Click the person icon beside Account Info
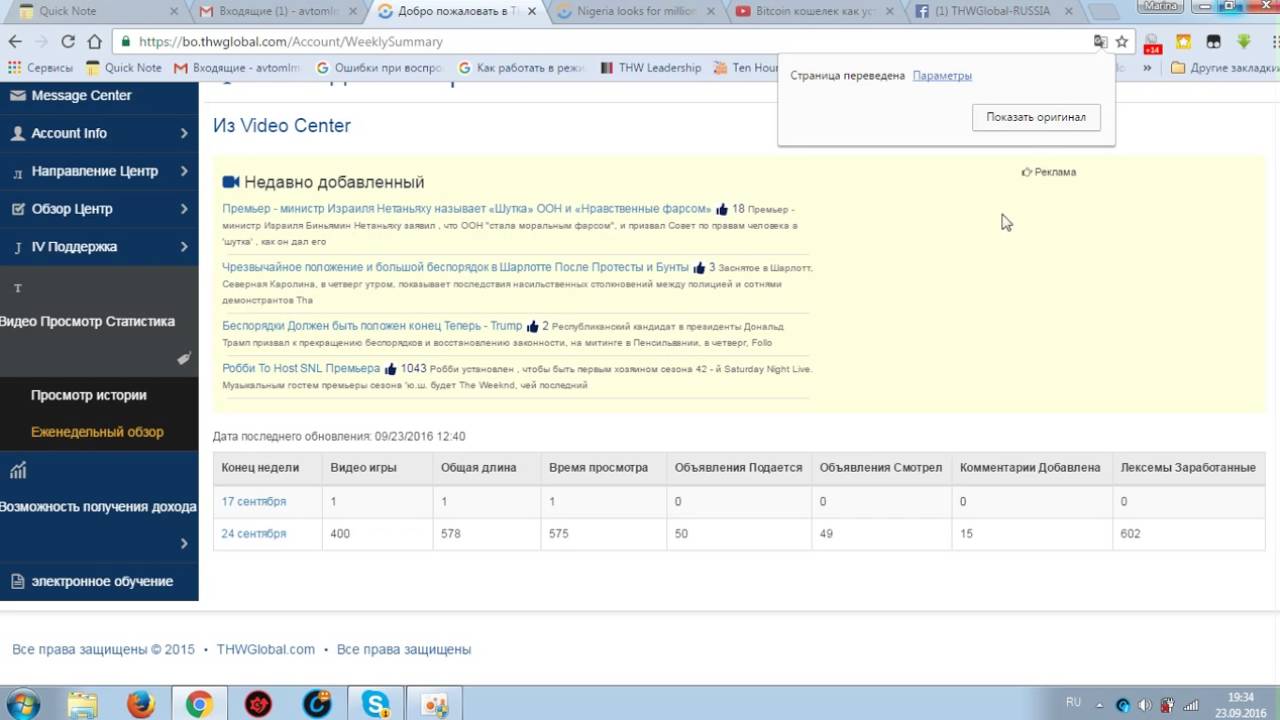1280x720 pixels. (x=18, y=133)
